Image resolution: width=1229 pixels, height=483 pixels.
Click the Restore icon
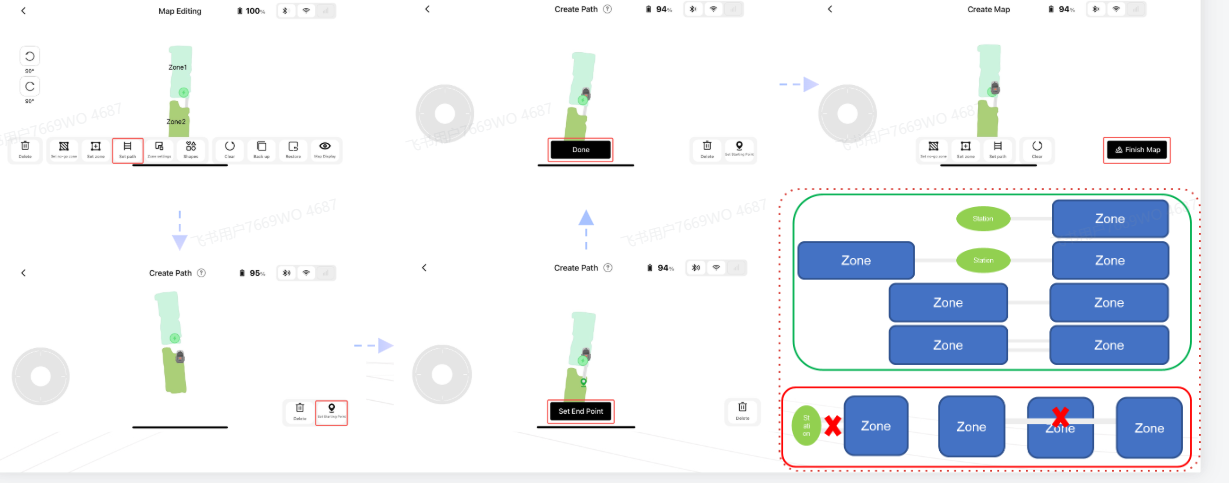click(293, 150)
